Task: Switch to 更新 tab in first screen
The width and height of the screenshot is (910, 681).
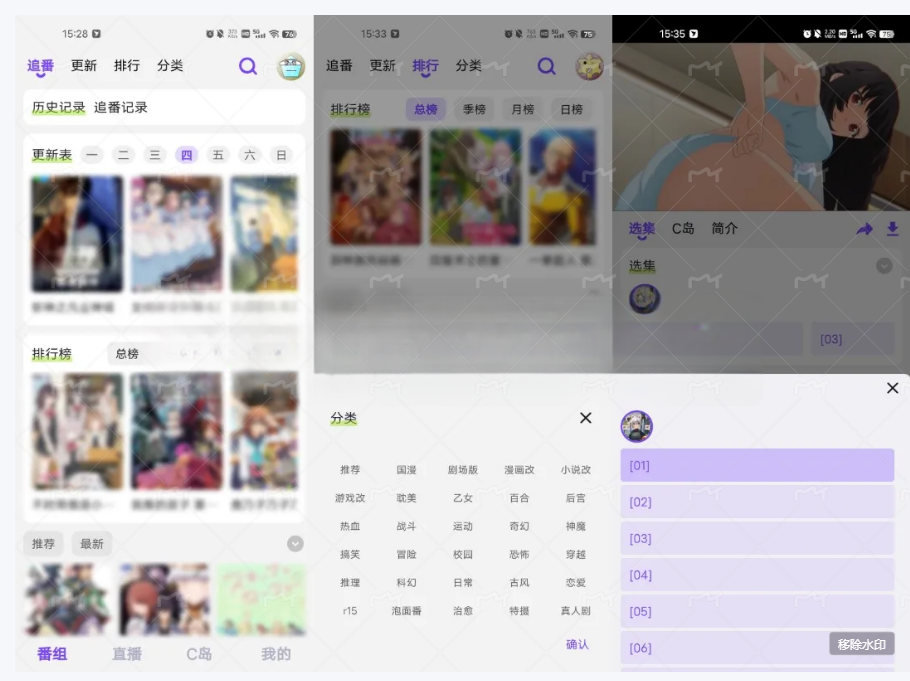Action: (84, 66)
